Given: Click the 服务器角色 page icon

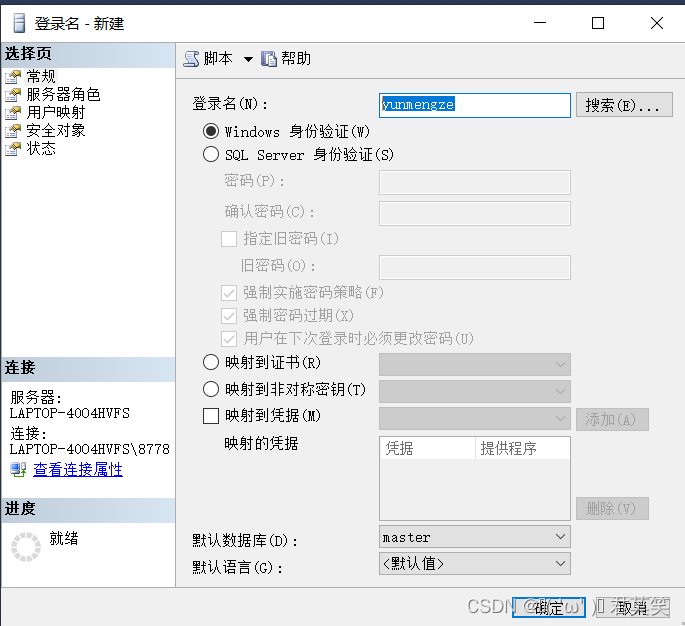Looking at the screenshot, I should click(13, 95).
